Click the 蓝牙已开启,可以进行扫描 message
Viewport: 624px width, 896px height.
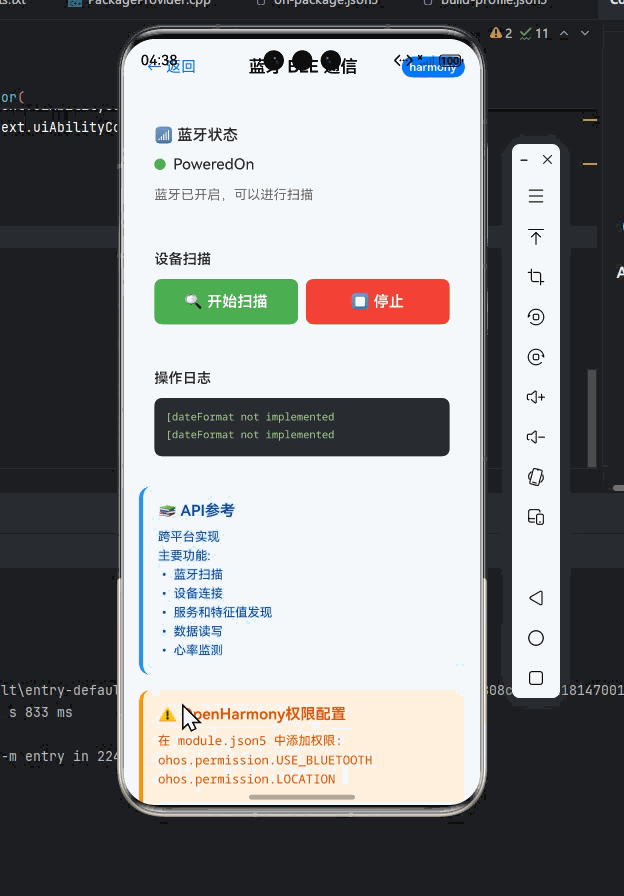point(234,195)
